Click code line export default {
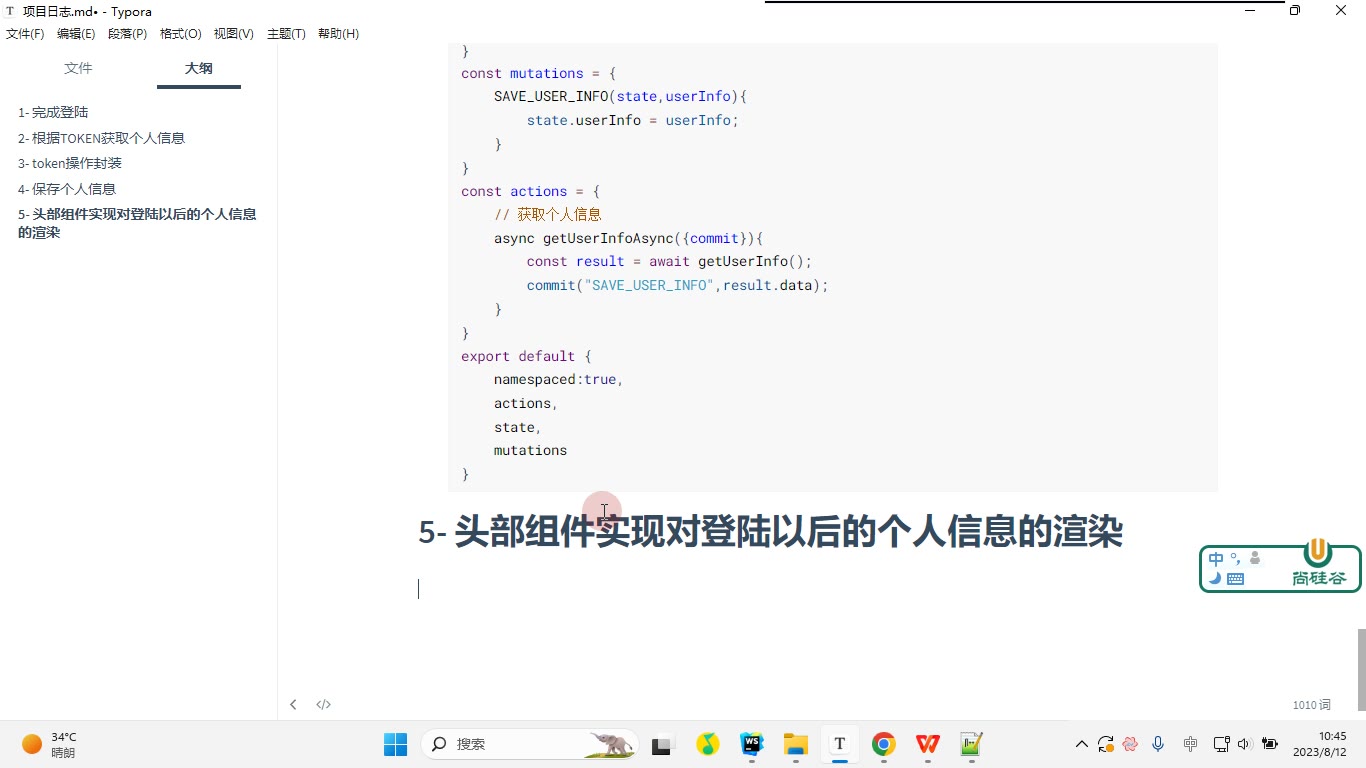The height and width of the screenshot is (768, 1366). tap(526, 356)
